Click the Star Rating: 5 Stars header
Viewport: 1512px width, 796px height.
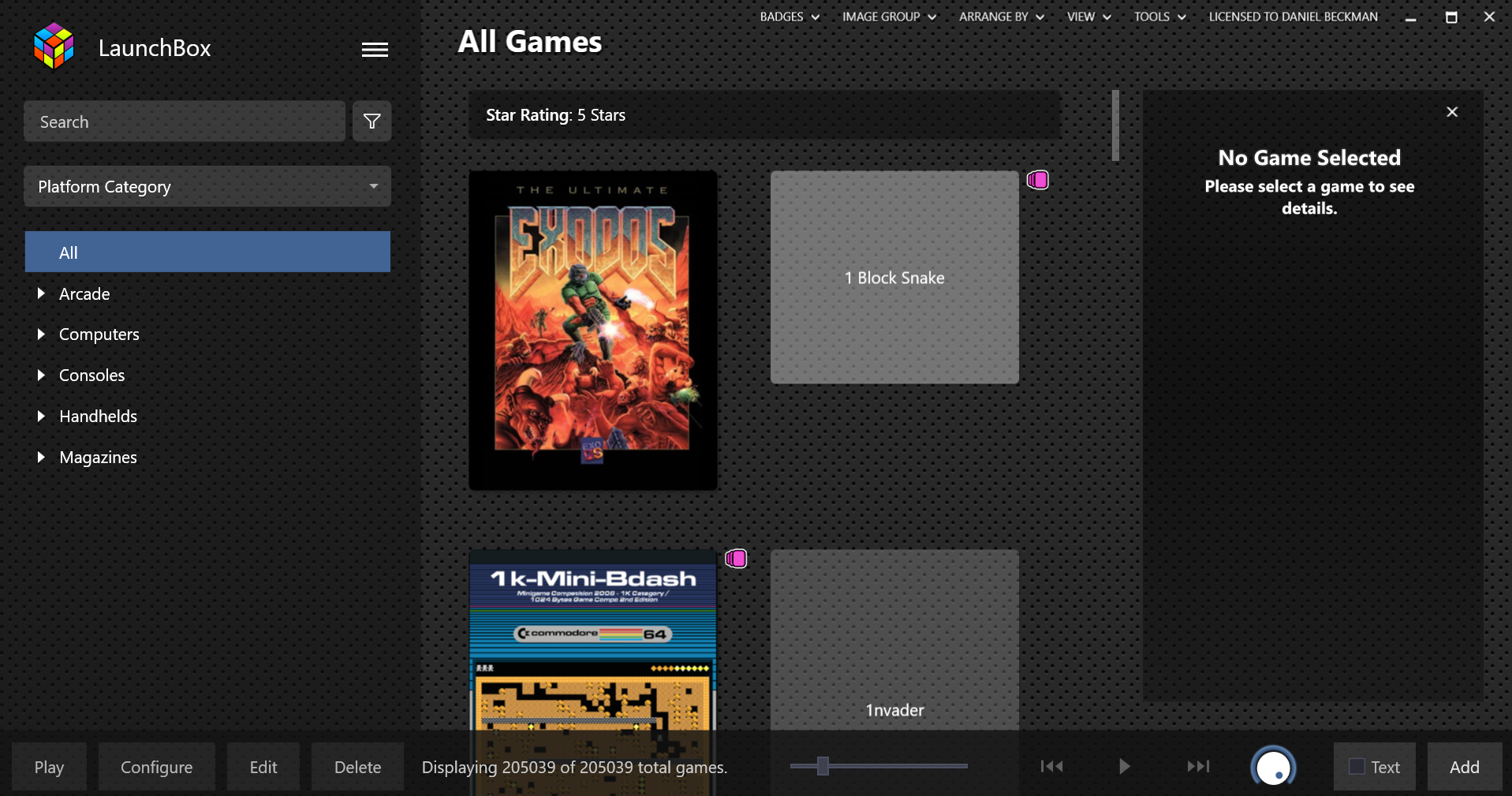point(764,115)
